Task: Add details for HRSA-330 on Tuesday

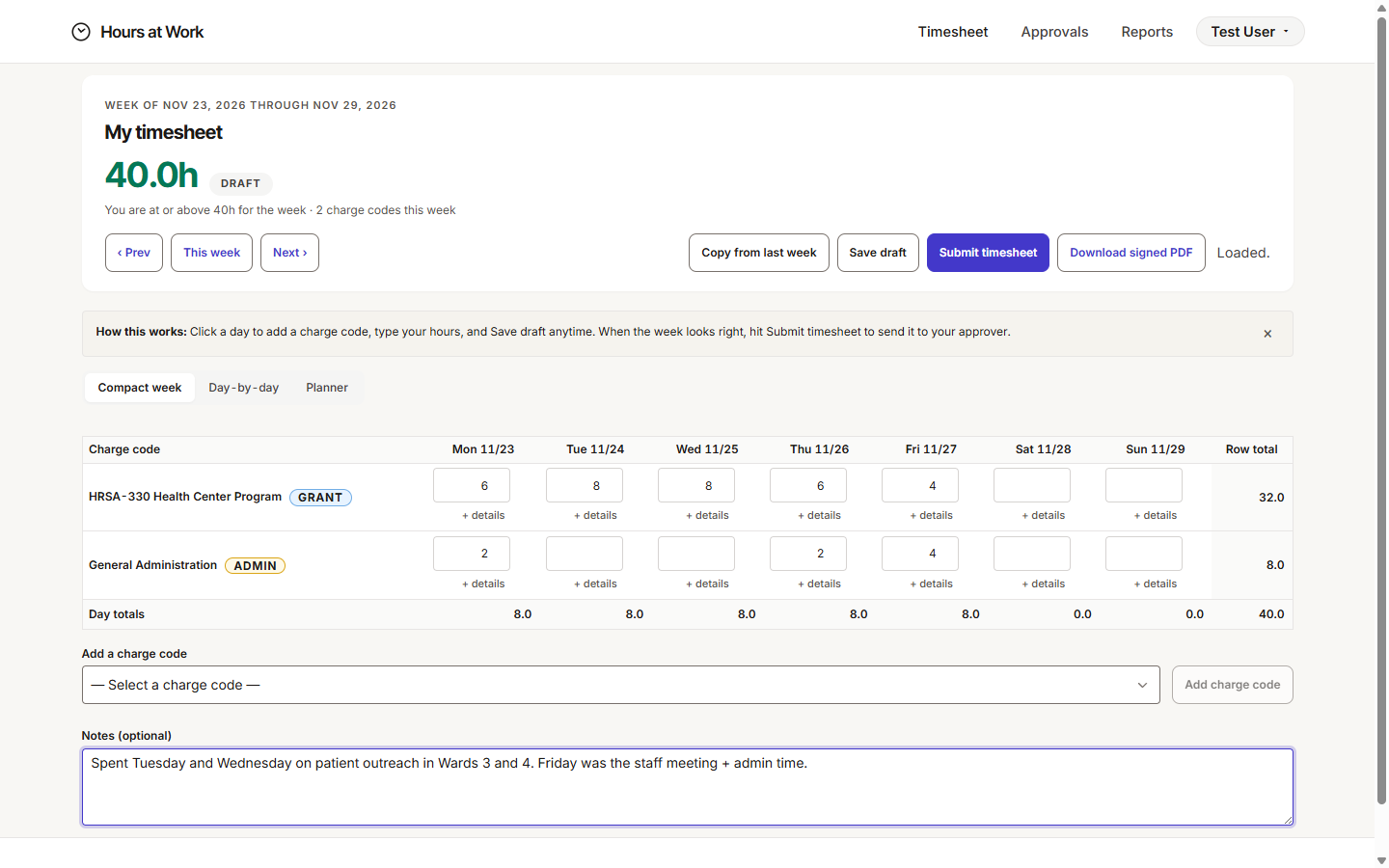Action: pyautogui.click(x=595, y=515)
